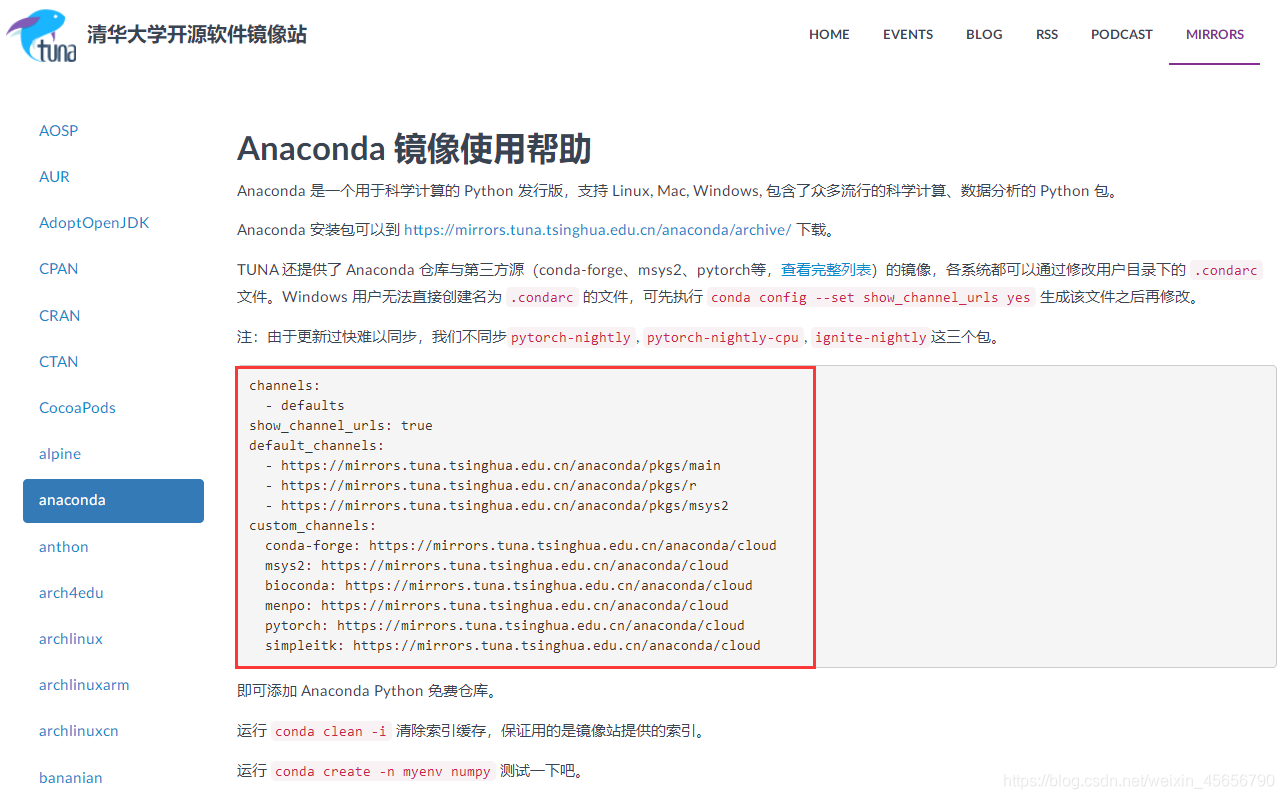Click the TUNA logo icon

coord(42,34)
